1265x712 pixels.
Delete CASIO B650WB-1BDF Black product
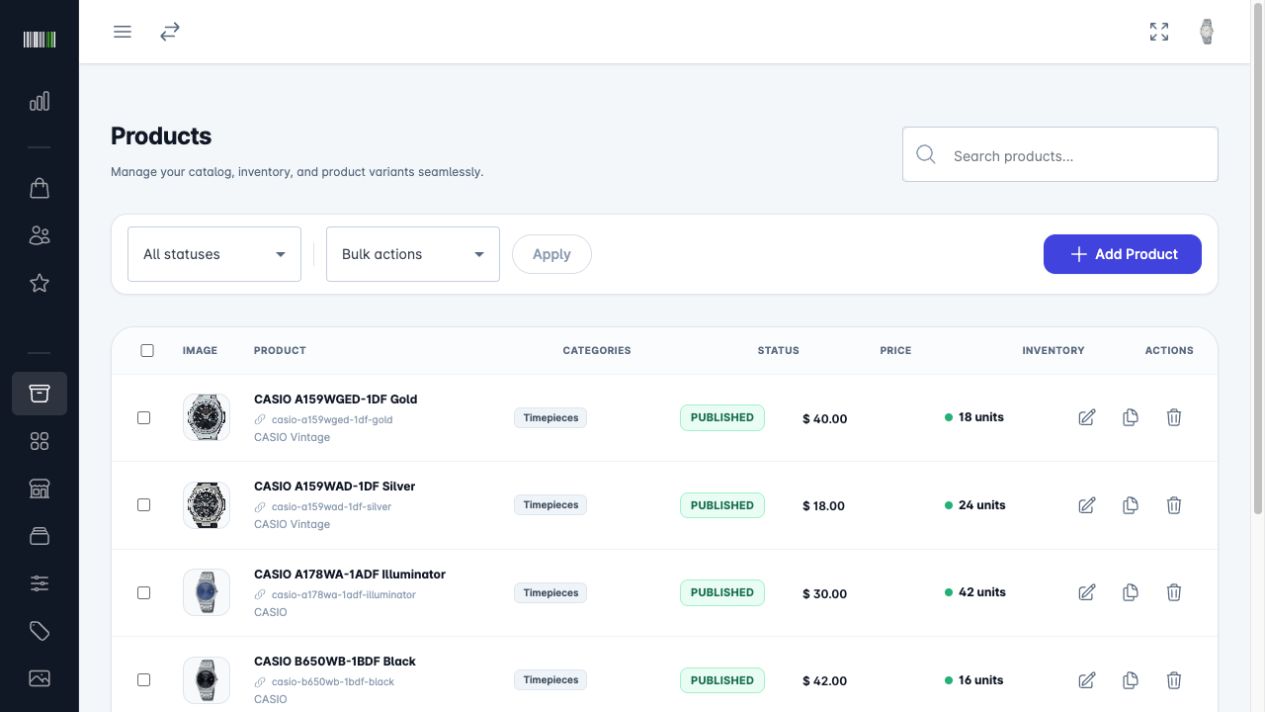click(1174, 680)
